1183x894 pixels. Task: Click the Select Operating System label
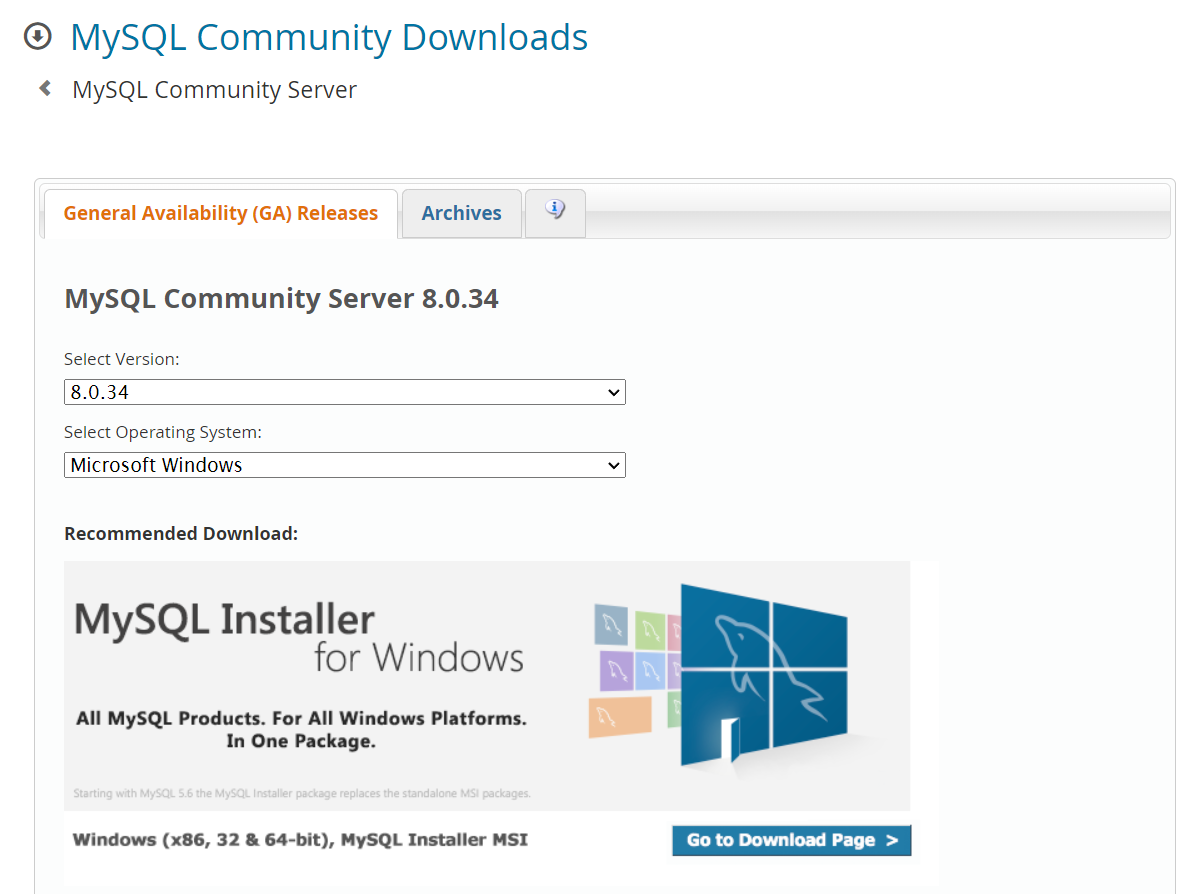[x=163, y=432]
